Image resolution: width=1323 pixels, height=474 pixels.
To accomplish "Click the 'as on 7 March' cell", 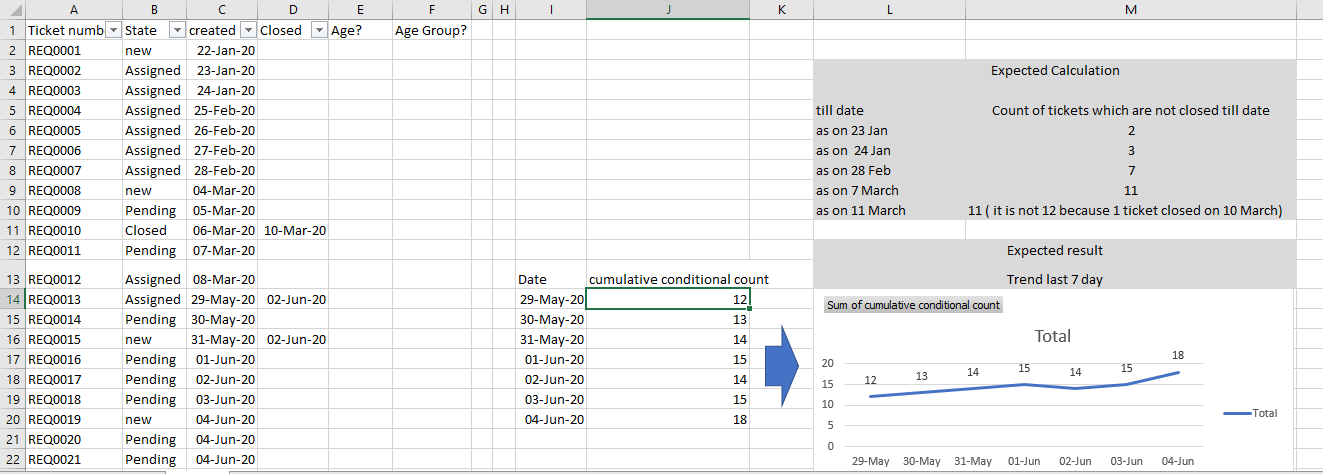I will pos(889,190).
